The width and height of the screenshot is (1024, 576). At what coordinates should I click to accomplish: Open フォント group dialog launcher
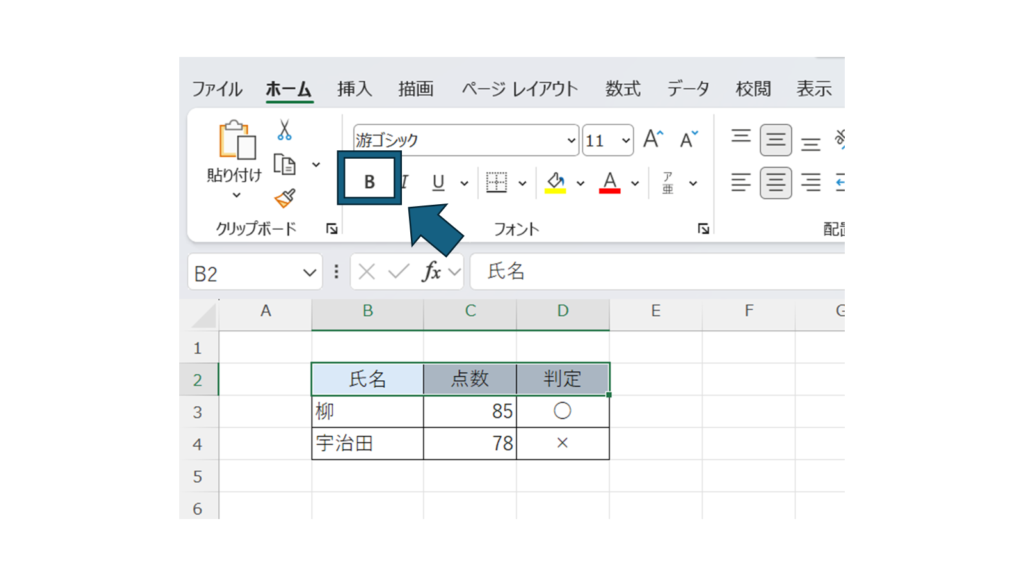tap(703, 229)
